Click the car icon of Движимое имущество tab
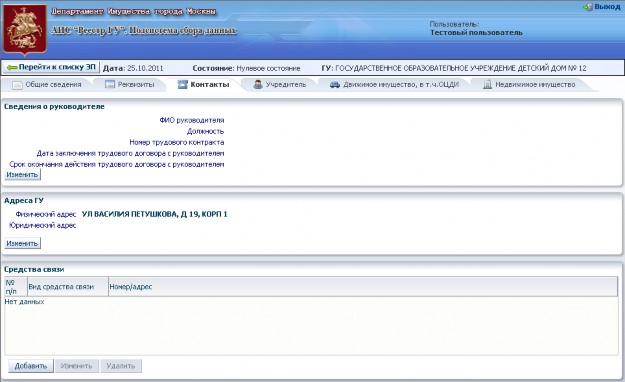The width and height of the screenshot is (625, 382). pos(334,85)
